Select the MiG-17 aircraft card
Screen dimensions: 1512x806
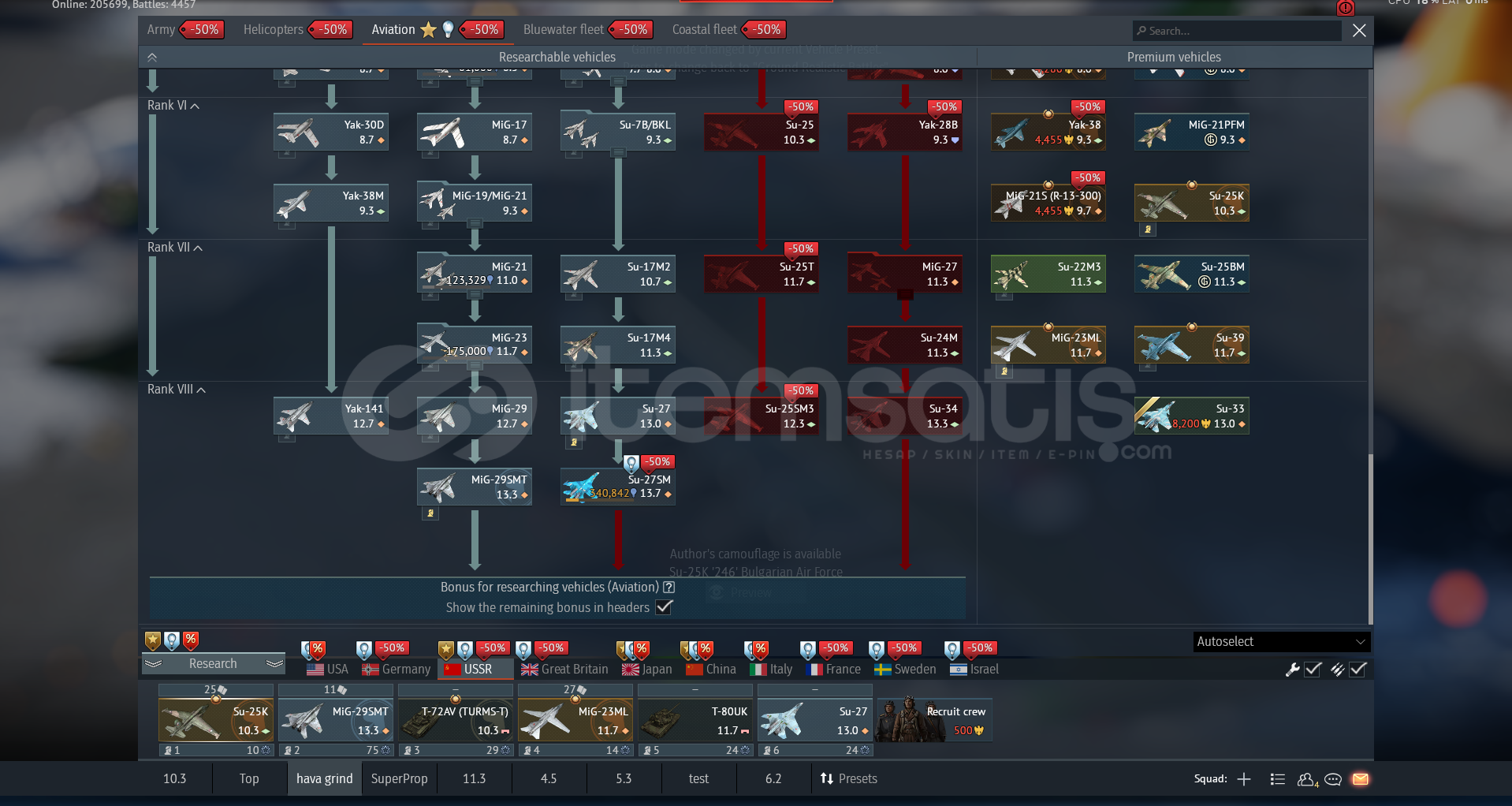point(475,132)
